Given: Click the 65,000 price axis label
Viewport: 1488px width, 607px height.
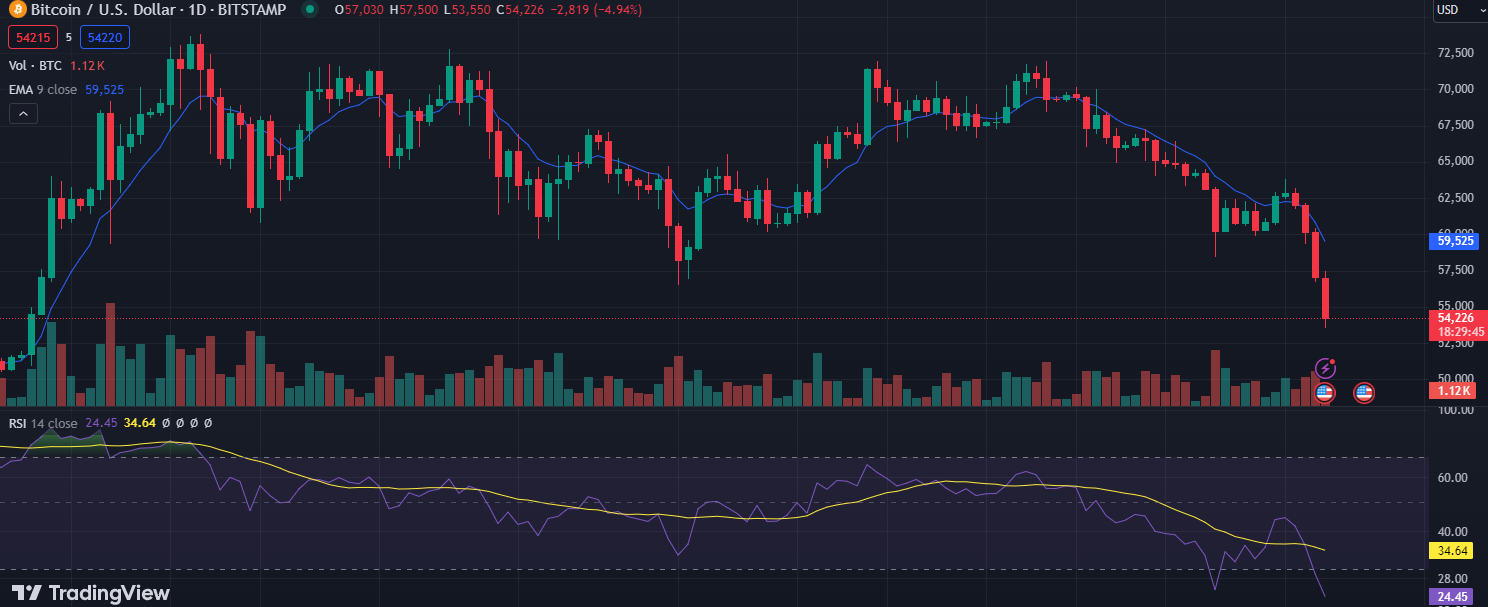Looking at the screenshot, I should [x=1455, y=161].
